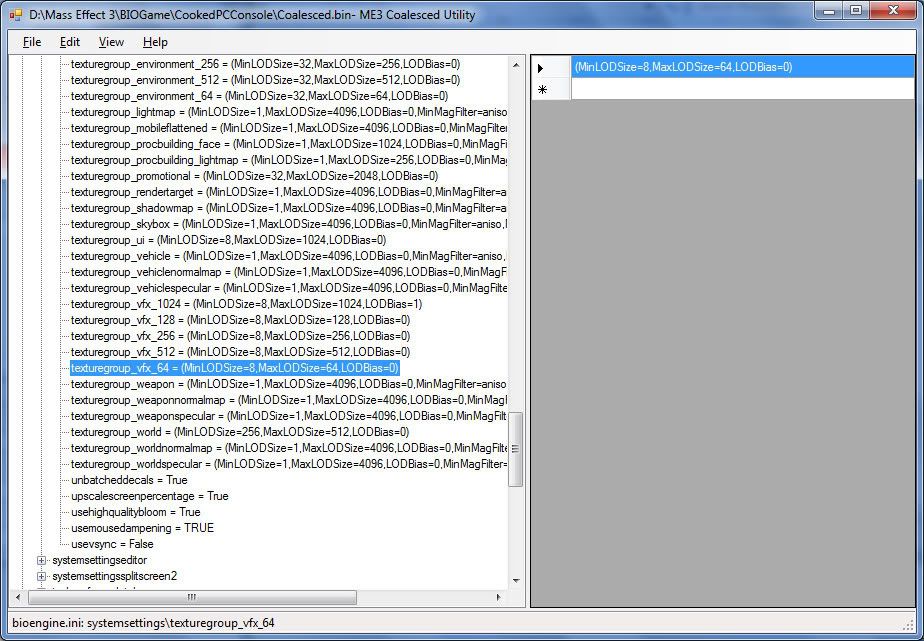Select texturegroup_vfx_1024 entry
This screenshot has height=641, width=924.
click(x=246, y=304)
